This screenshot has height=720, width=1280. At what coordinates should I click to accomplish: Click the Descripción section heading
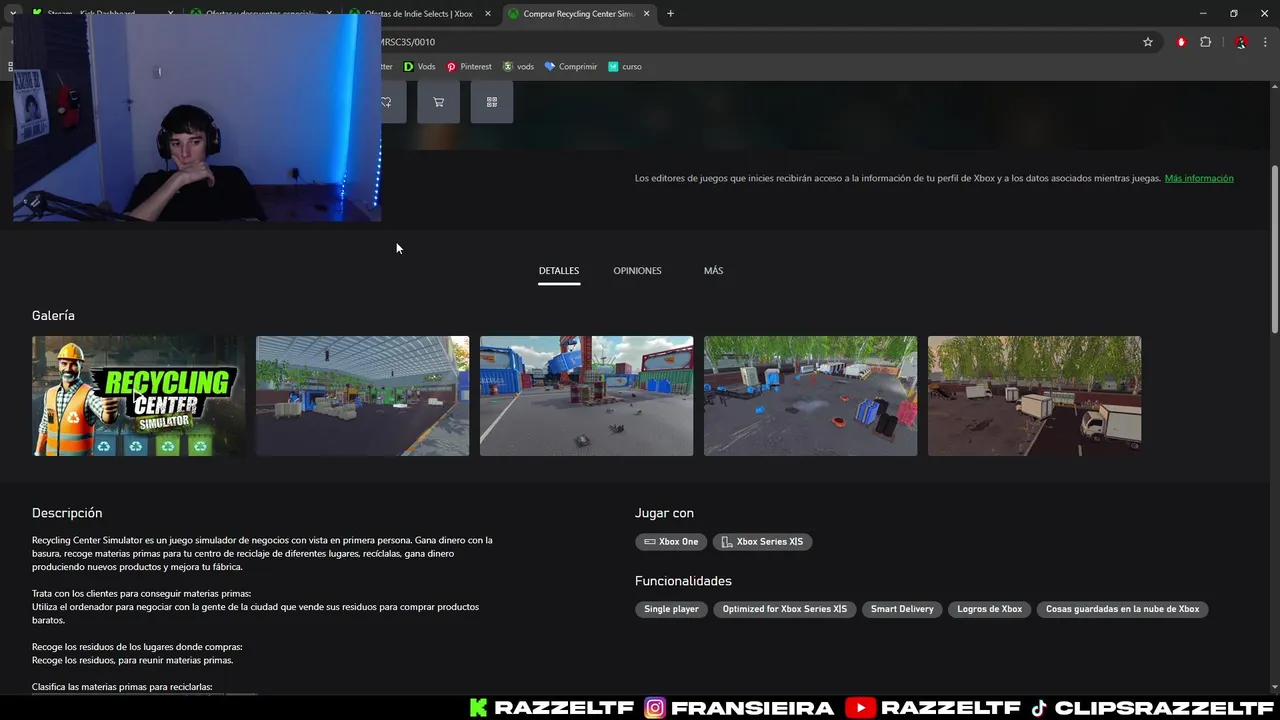click(x=67, y=513)
